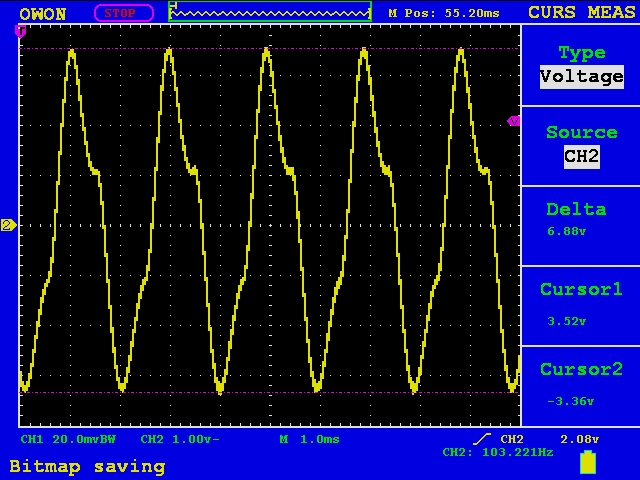Click the CURS MEAS menu title
This screenshot has width=640, height=480.
coord(581,13)
